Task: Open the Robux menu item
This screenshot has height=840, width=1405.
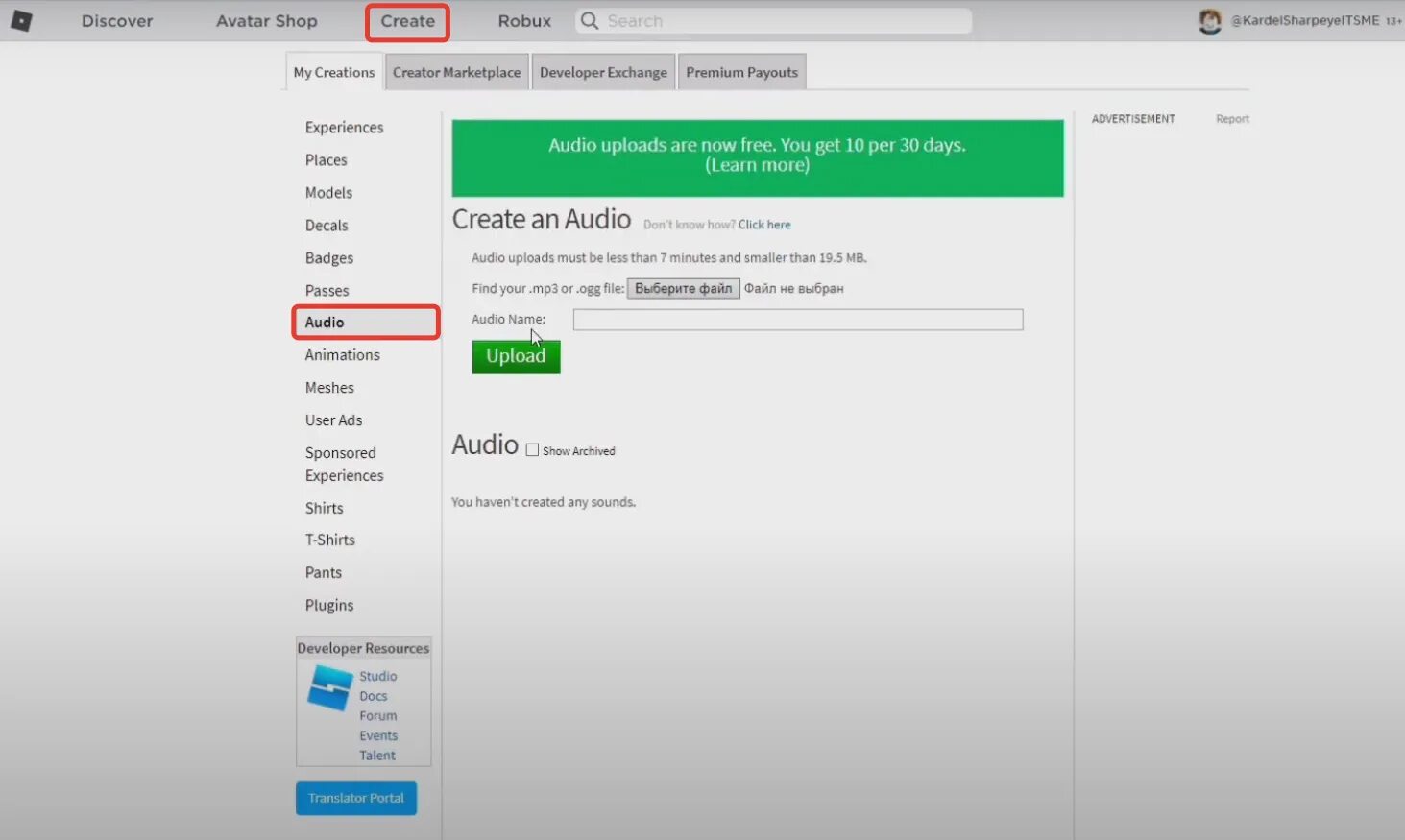Action: pyautogui.click(x=524, y=21)
